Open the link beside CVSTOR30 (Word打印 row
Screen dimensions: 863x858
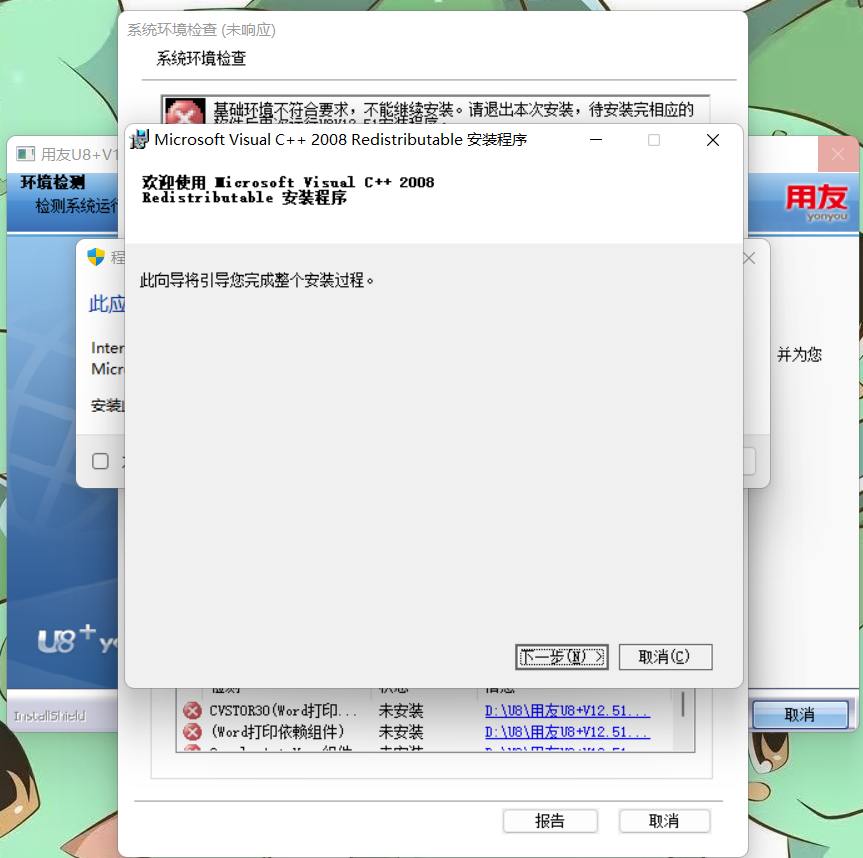point(567,711)
